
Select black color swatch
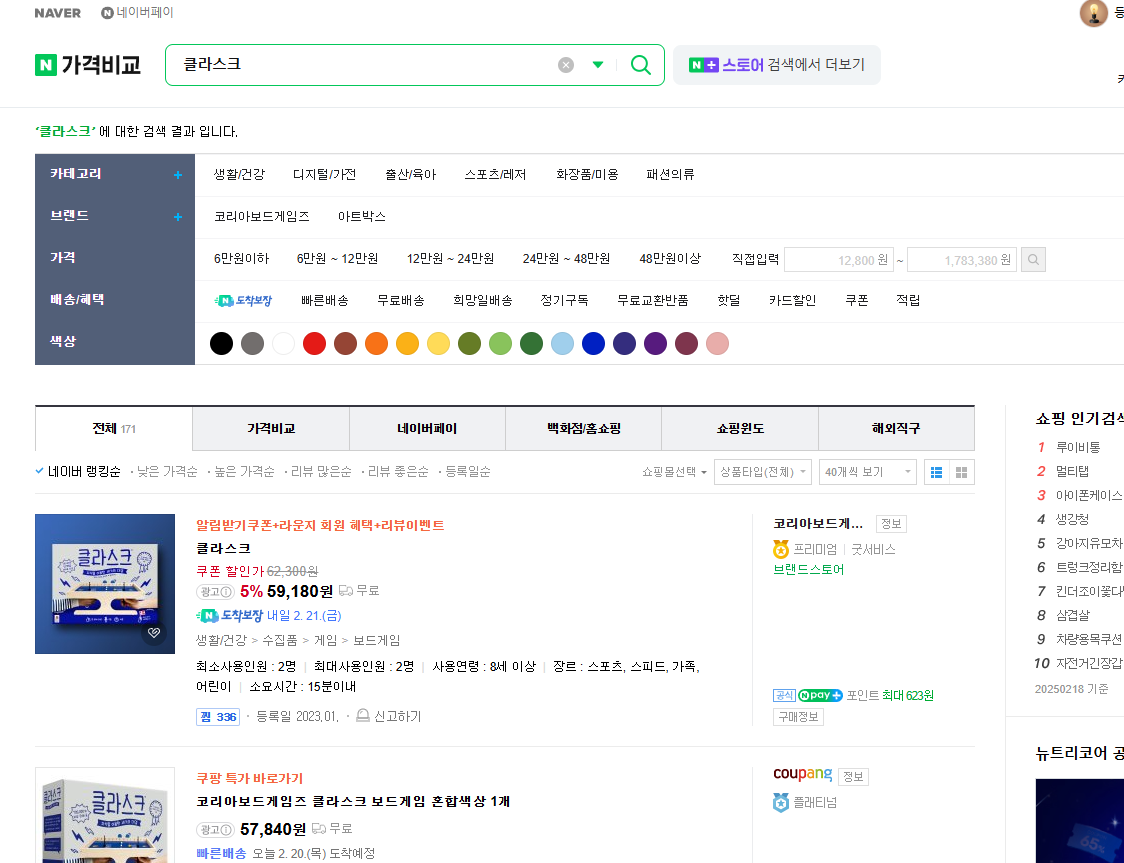click(x=222, y=343)
